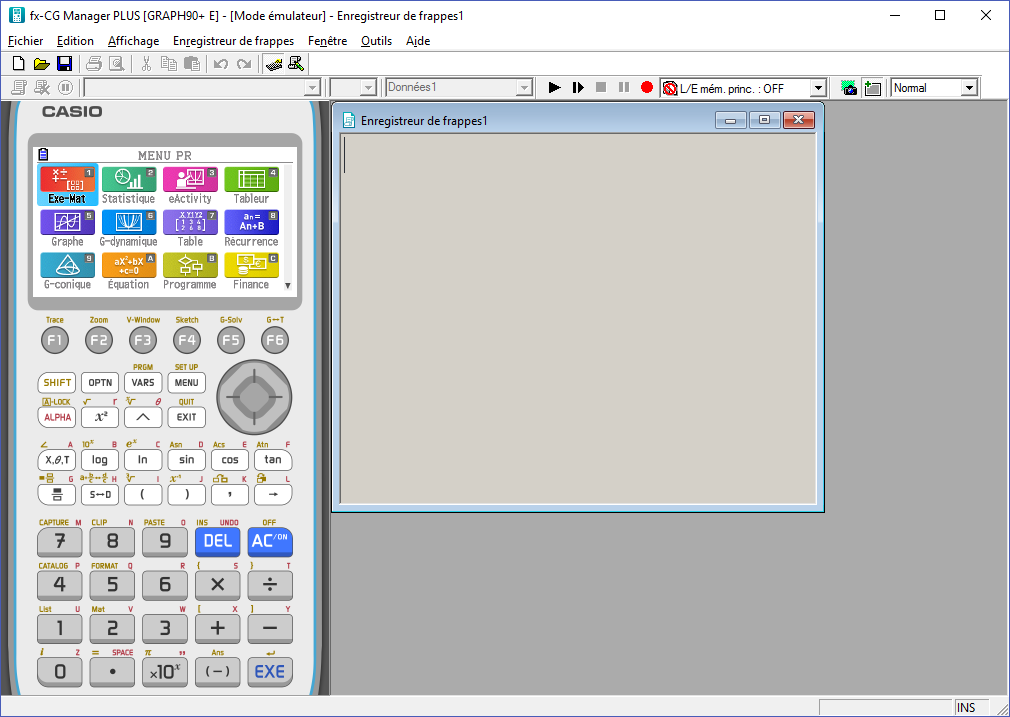Viewport: 1010px width, 717px height.
Task: Click inside the Enregistreur de frappes1 text area
Action: 578,318
